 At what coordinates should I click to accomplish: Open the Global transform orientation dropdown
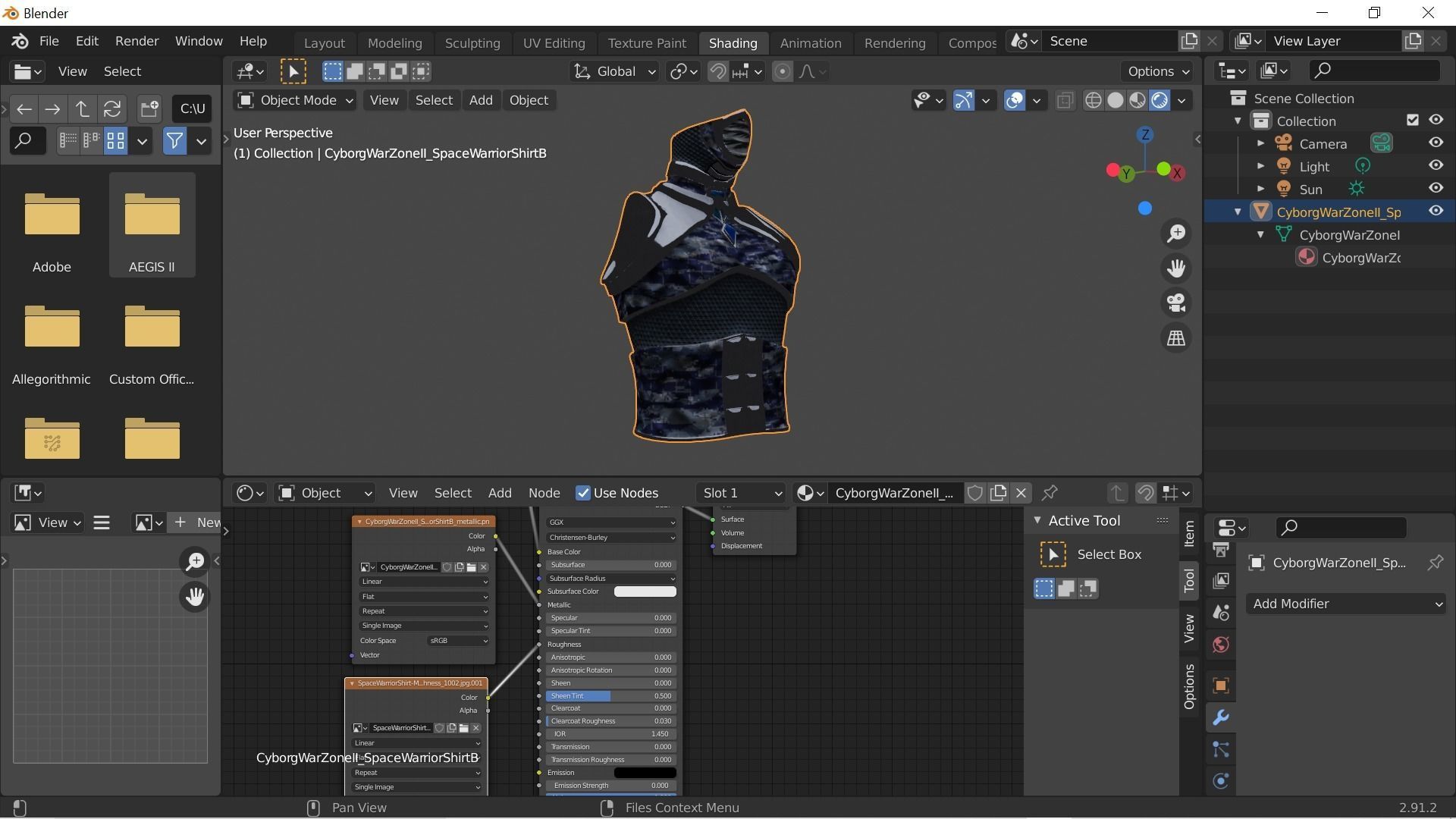[614, 71]
